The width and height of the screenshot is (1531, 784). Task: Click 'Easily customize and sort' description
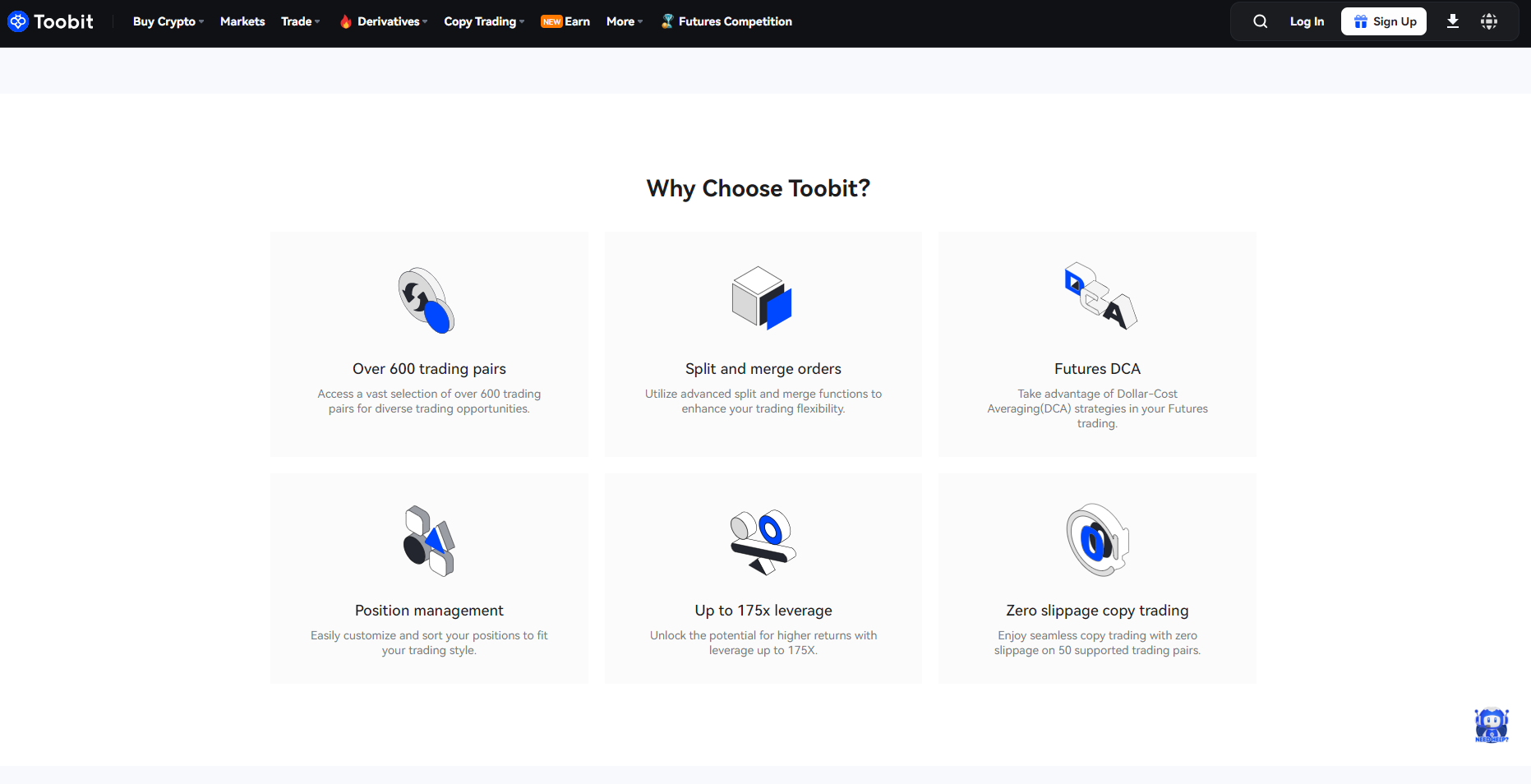429,643
